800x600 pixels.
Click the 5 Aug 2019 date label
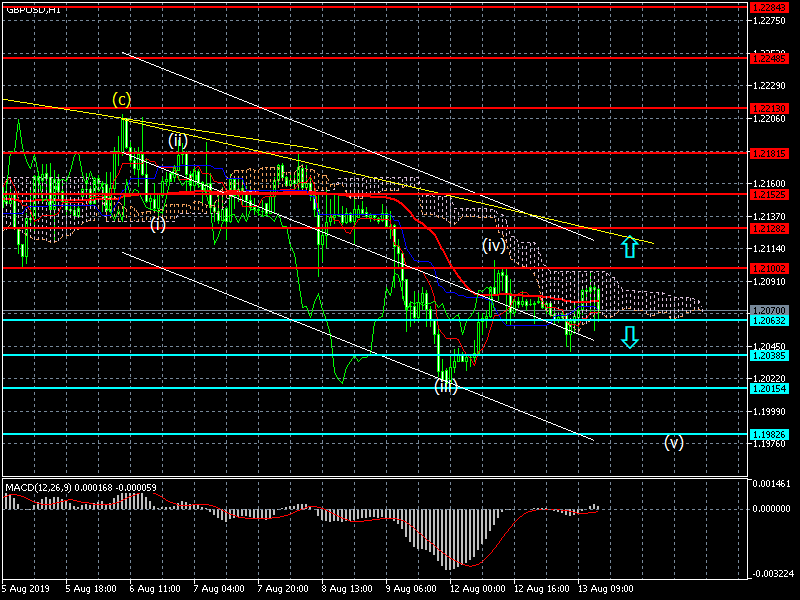click(x=26, y=589)
